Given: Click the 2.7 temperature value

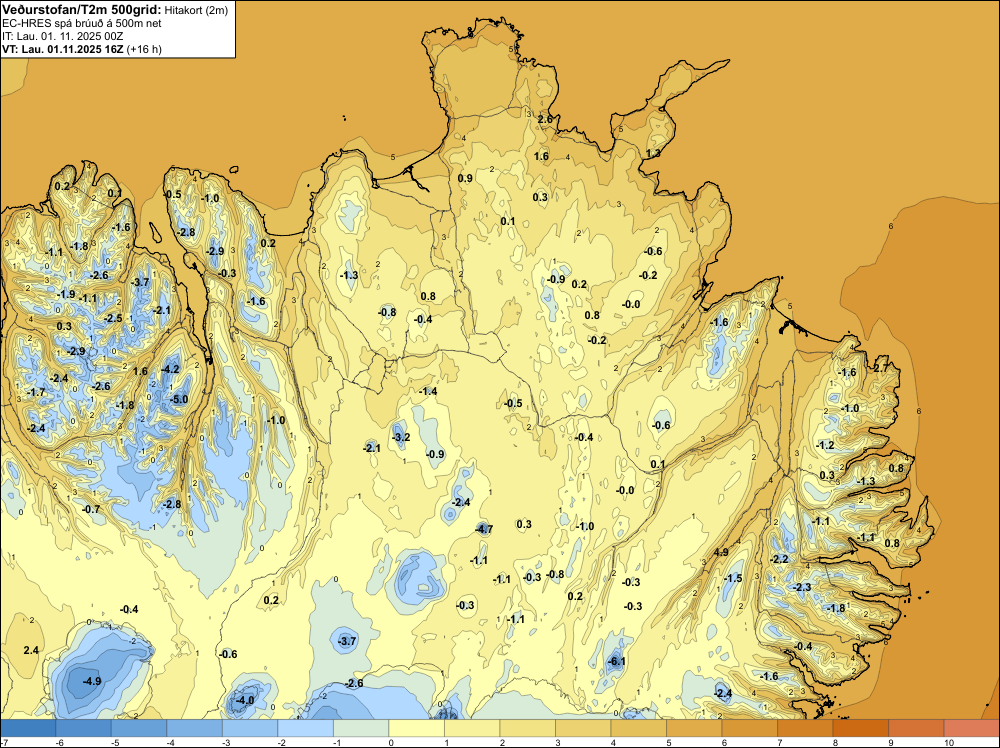Looking at the screenshot, I should [x=881, y=368].
